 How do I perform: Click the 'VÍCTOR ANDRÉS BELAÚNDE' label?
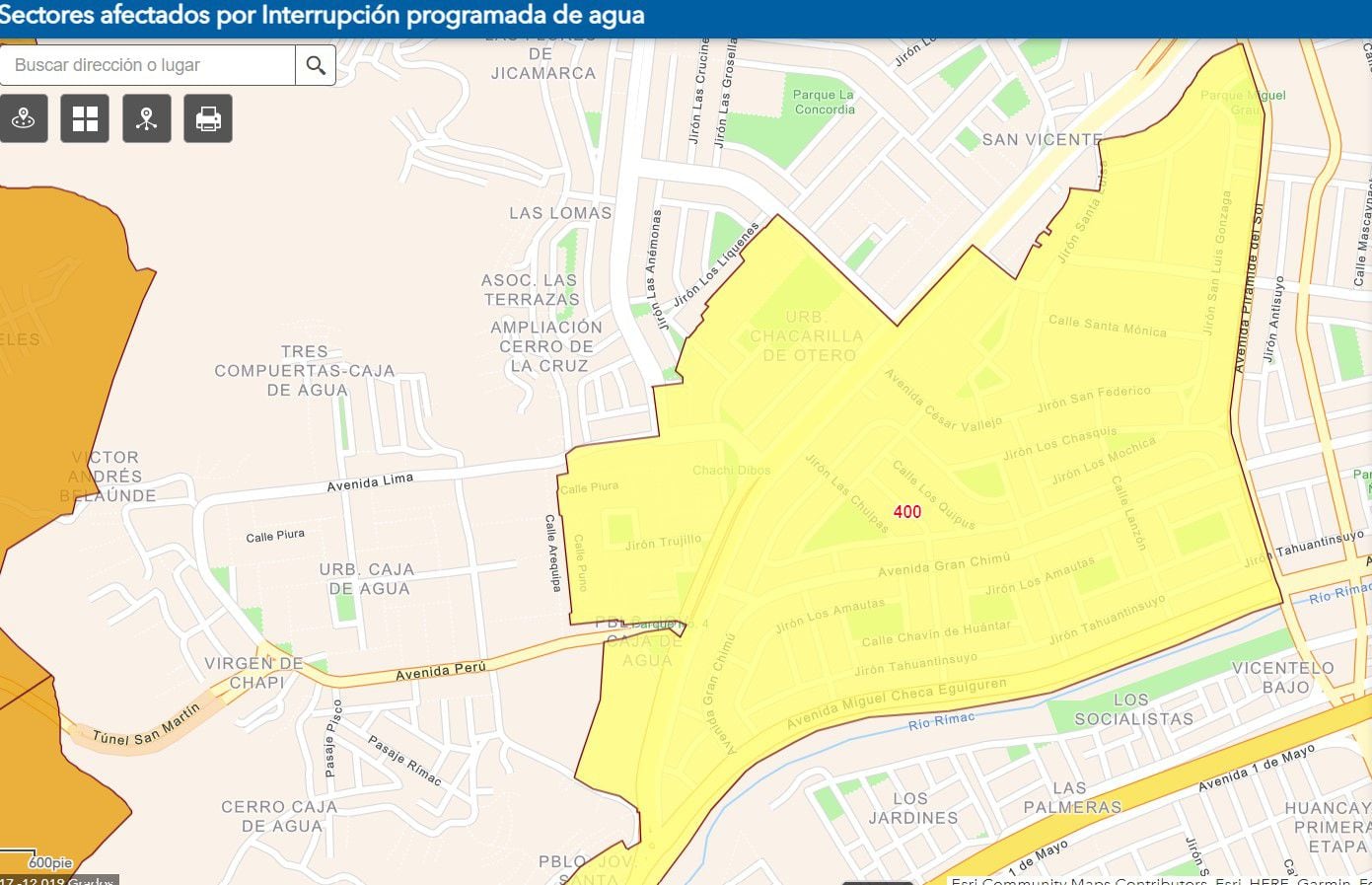107,477
